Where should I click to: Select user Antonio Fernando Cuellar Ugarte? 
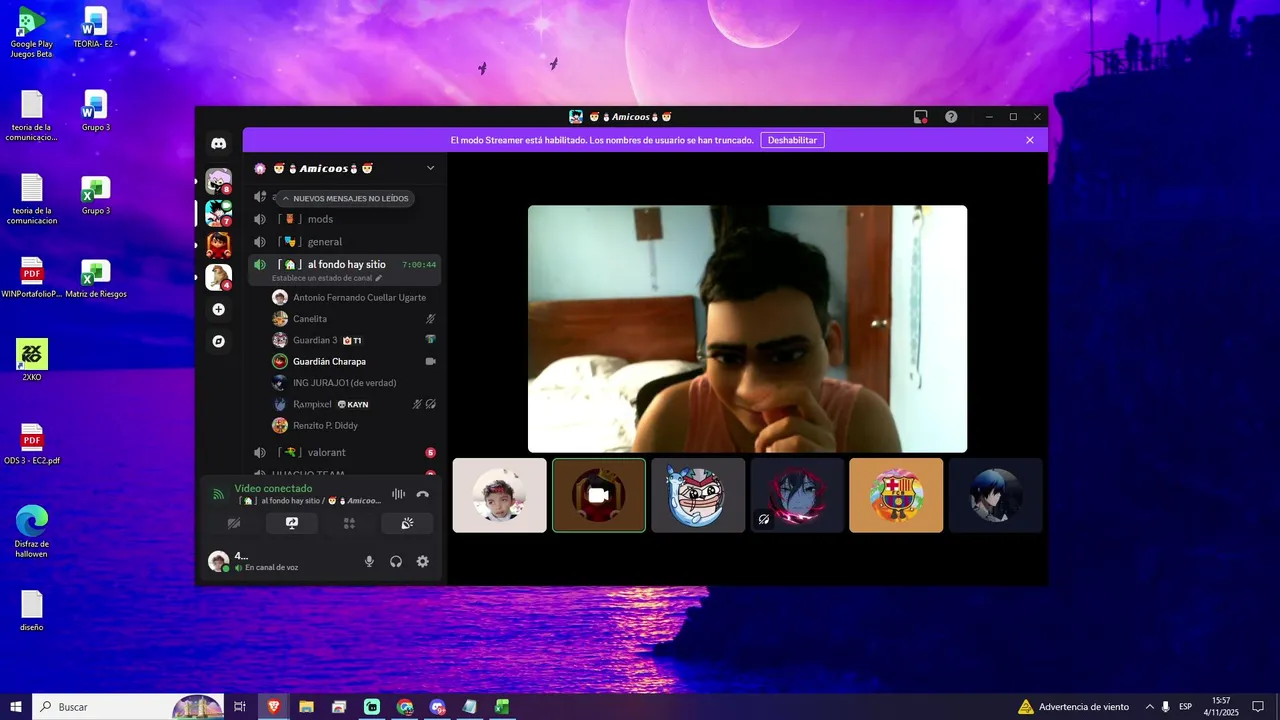[x=354, y=298]
